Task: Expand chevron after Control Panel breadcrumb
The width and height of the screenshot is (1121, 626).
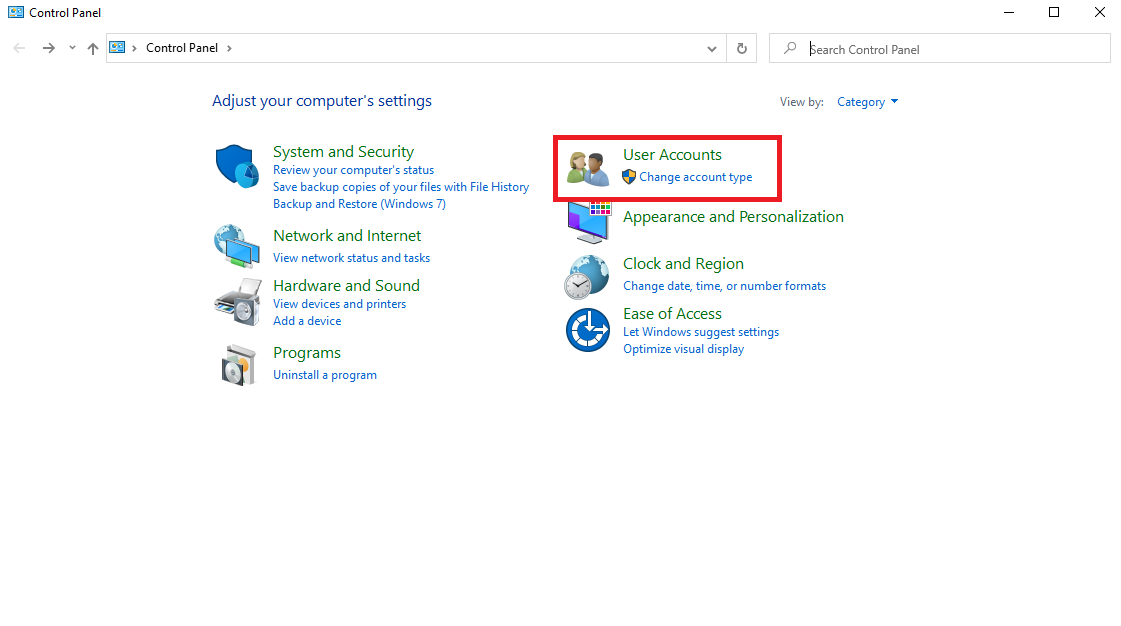Action: [x=229, y=48]
